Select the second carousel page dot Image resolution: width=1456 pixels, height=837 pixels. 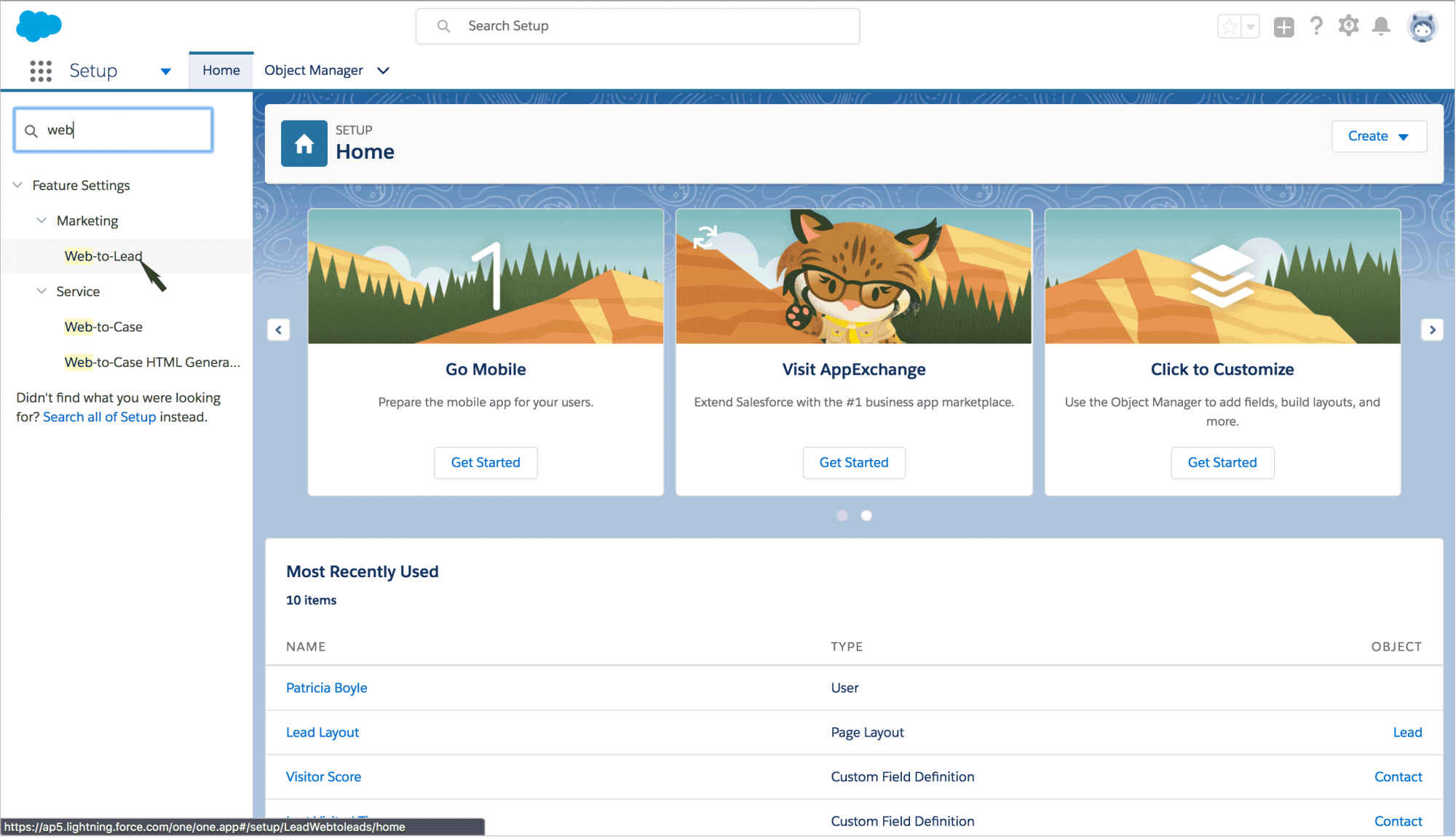point(866,515)
